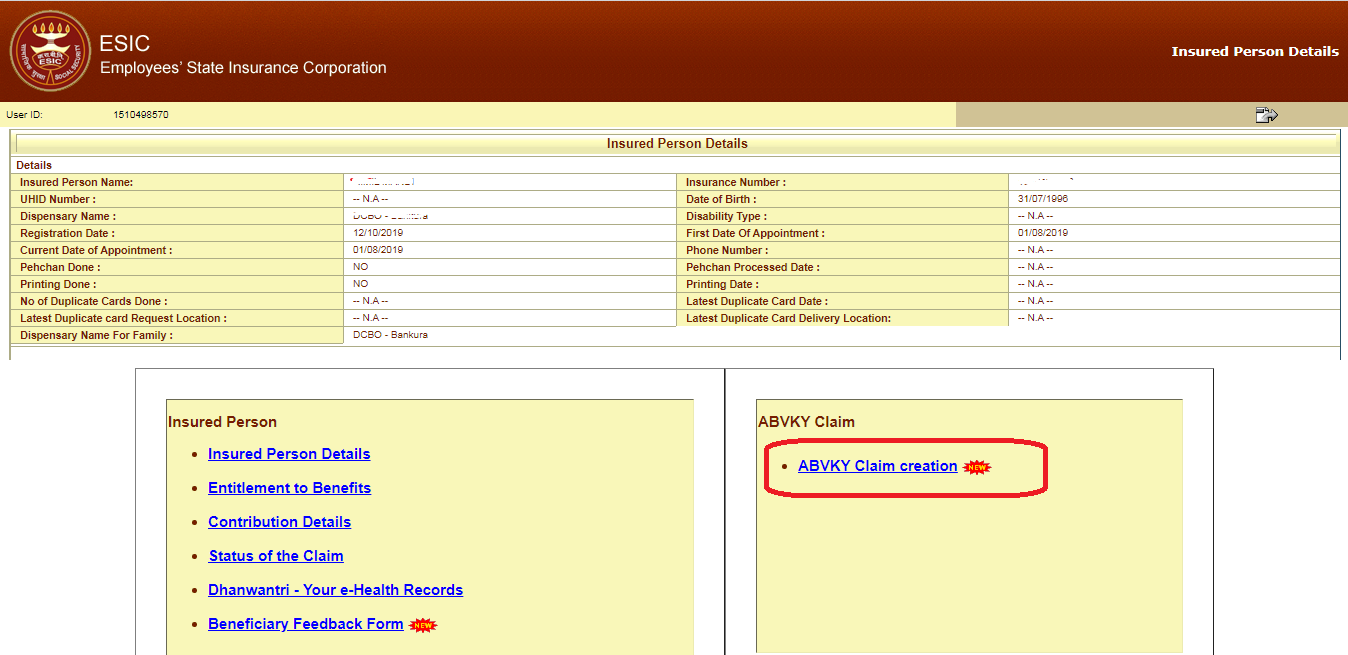Click the Insurance Number label

click(736, 183)
